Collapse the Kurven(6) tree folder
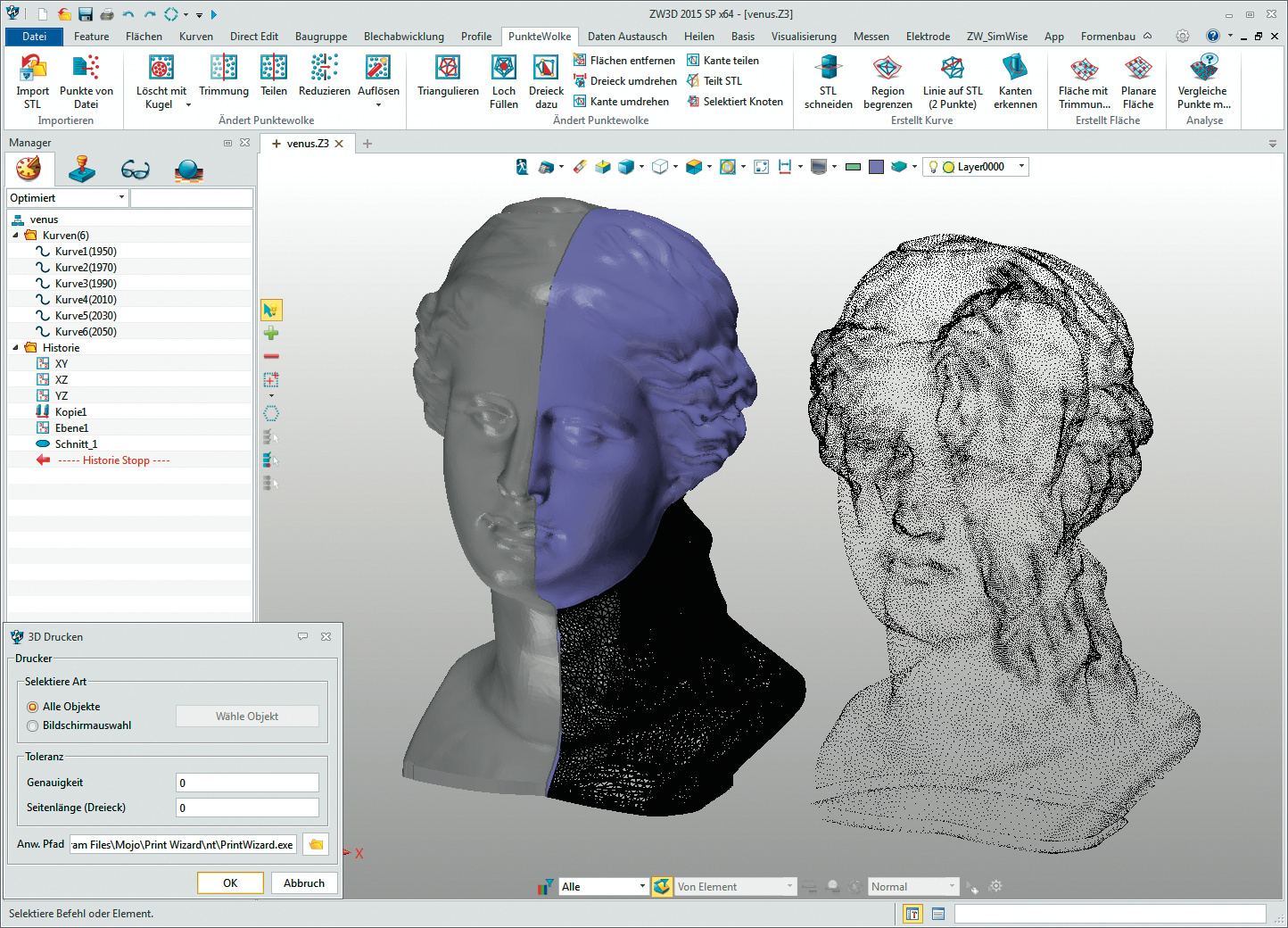 tap(15, 236)
